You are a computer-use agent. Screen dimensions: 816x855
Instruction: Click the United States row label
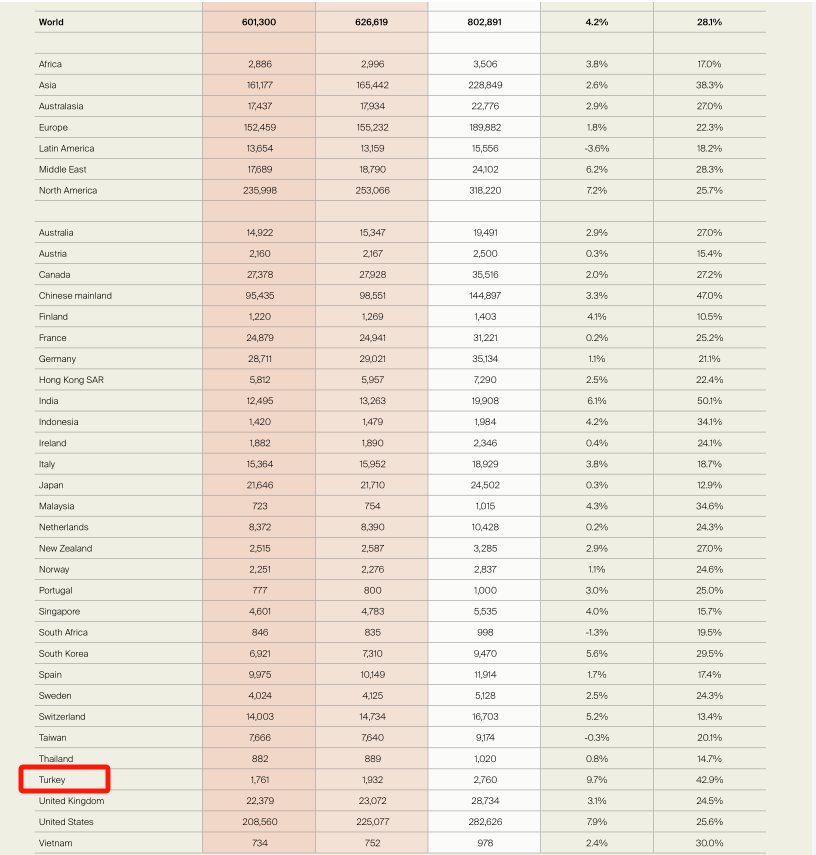click(66, 822)
